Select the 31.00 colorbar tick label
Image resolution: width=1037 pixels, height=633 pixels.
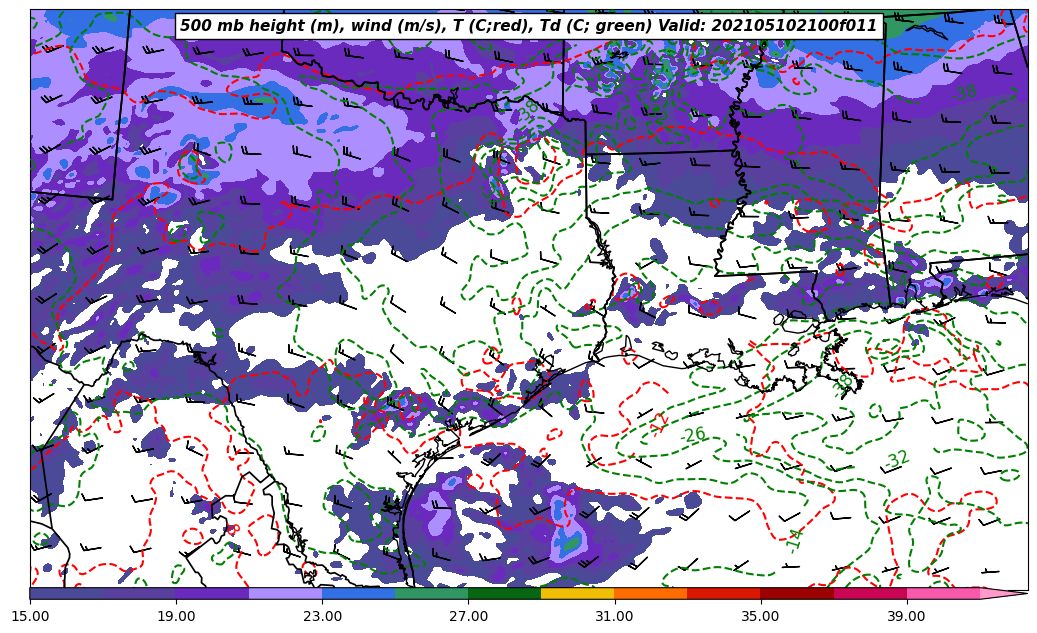click(x=614, y=616)
